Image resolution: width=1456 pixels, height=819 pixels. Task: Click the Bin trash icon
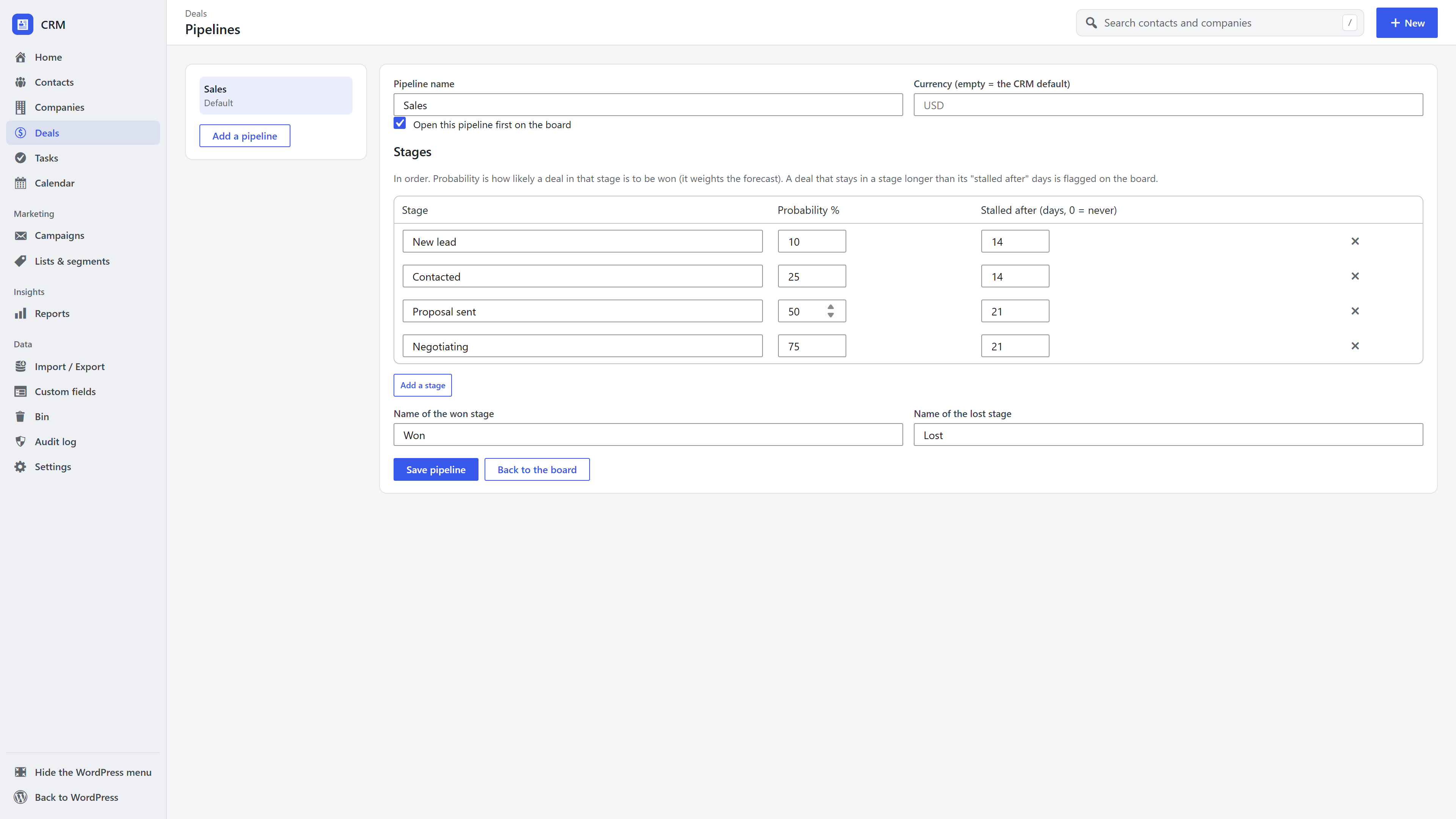tap(21, 417)
